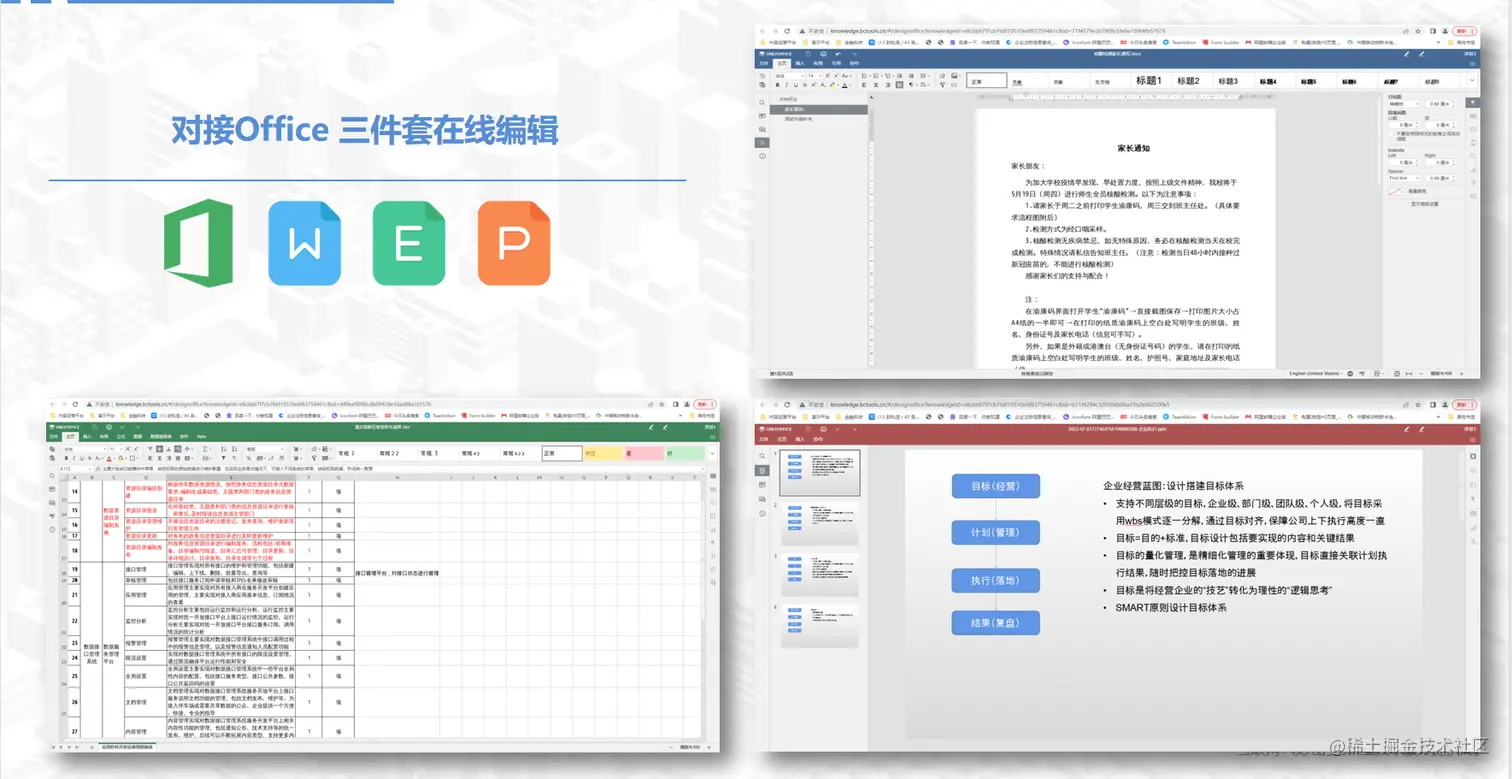This screenshot has width=1512, height=779.
Task: Select 家长通知 heading in navigation pane
Action: coord(818,109)
